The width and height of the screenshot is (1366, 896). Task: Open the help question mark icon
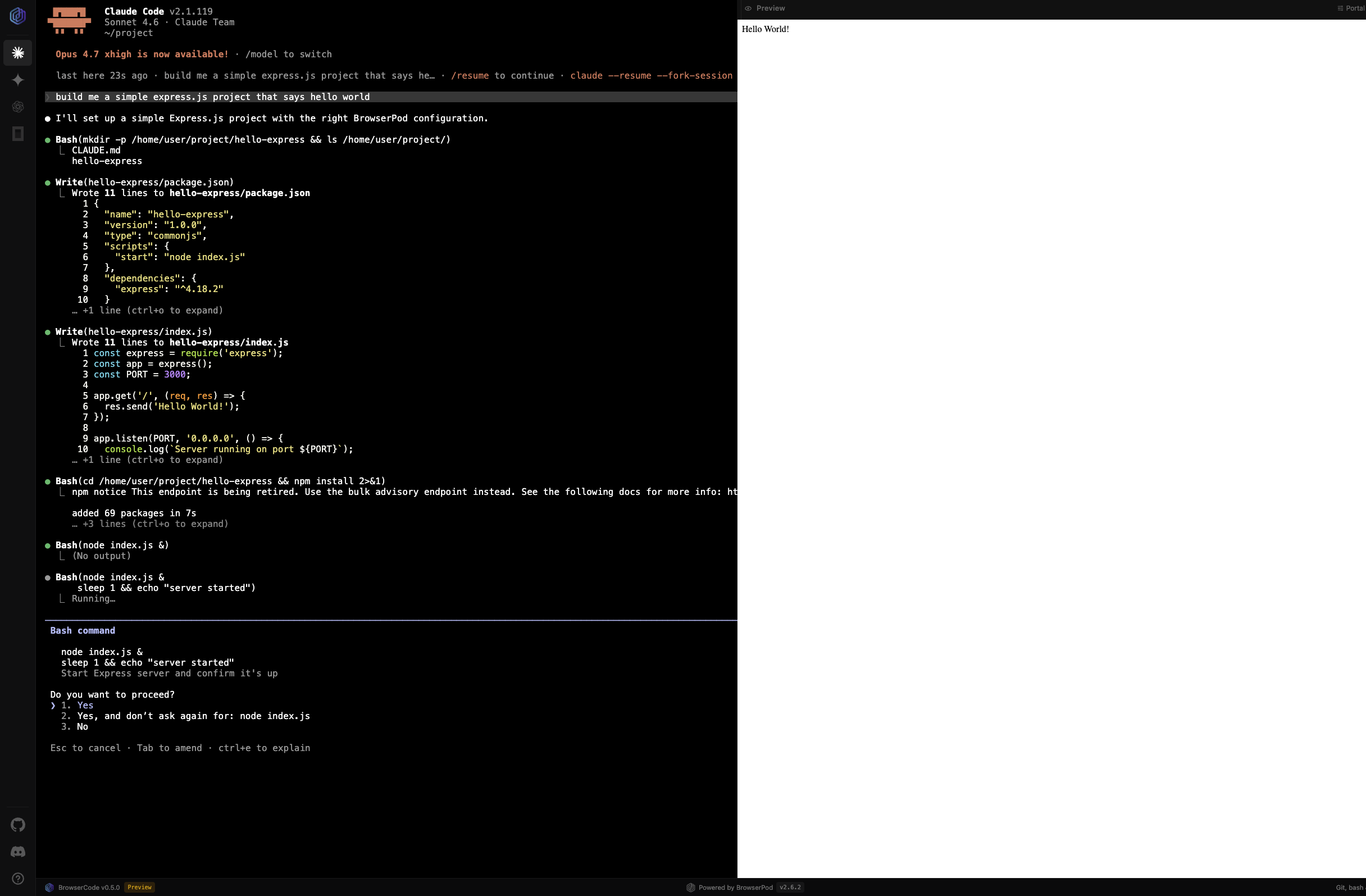pos(18,879)
